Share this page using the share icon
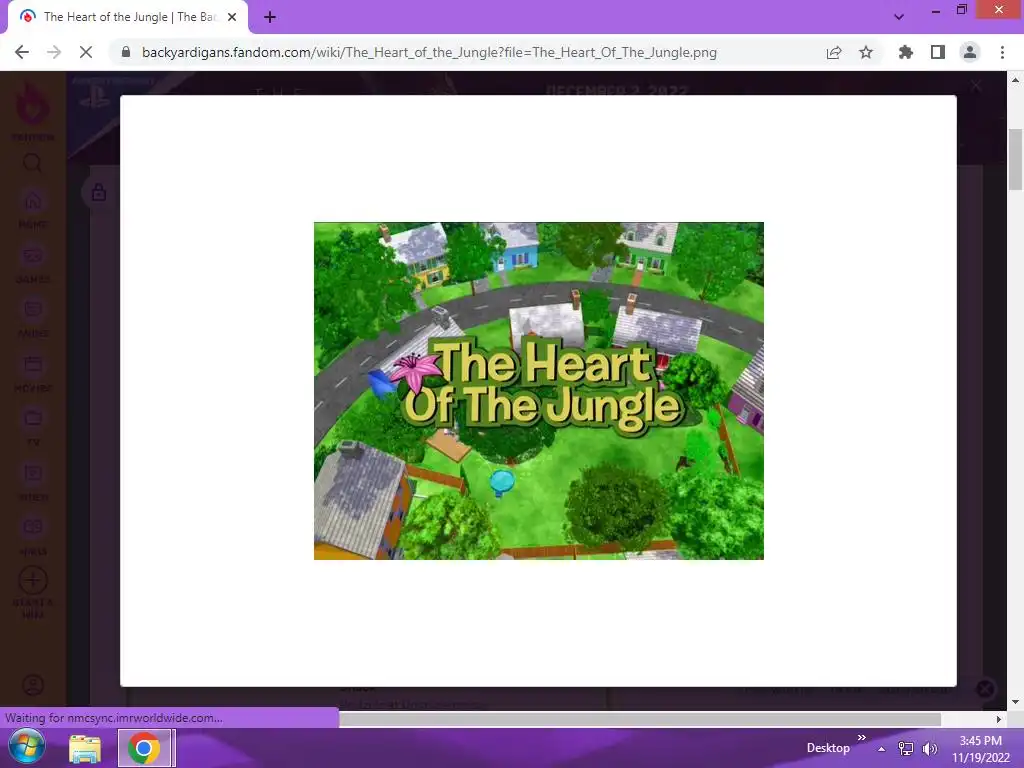The height and width of the screenshot is (768, 1024). tap(834, 52)
